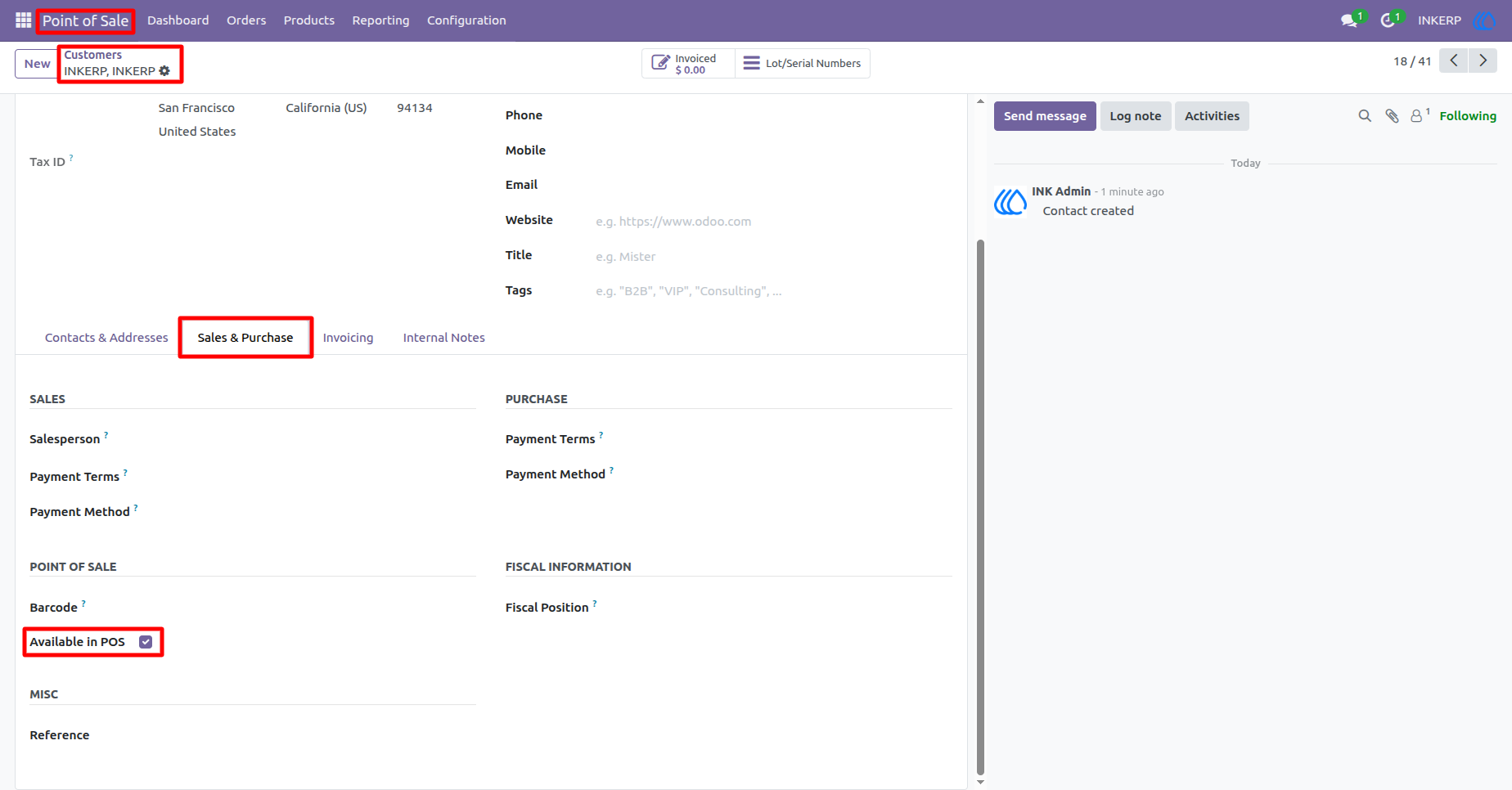Open the apps grid menu icon
The width and height of the screenshot is (1512, 790).
(23, 20)
